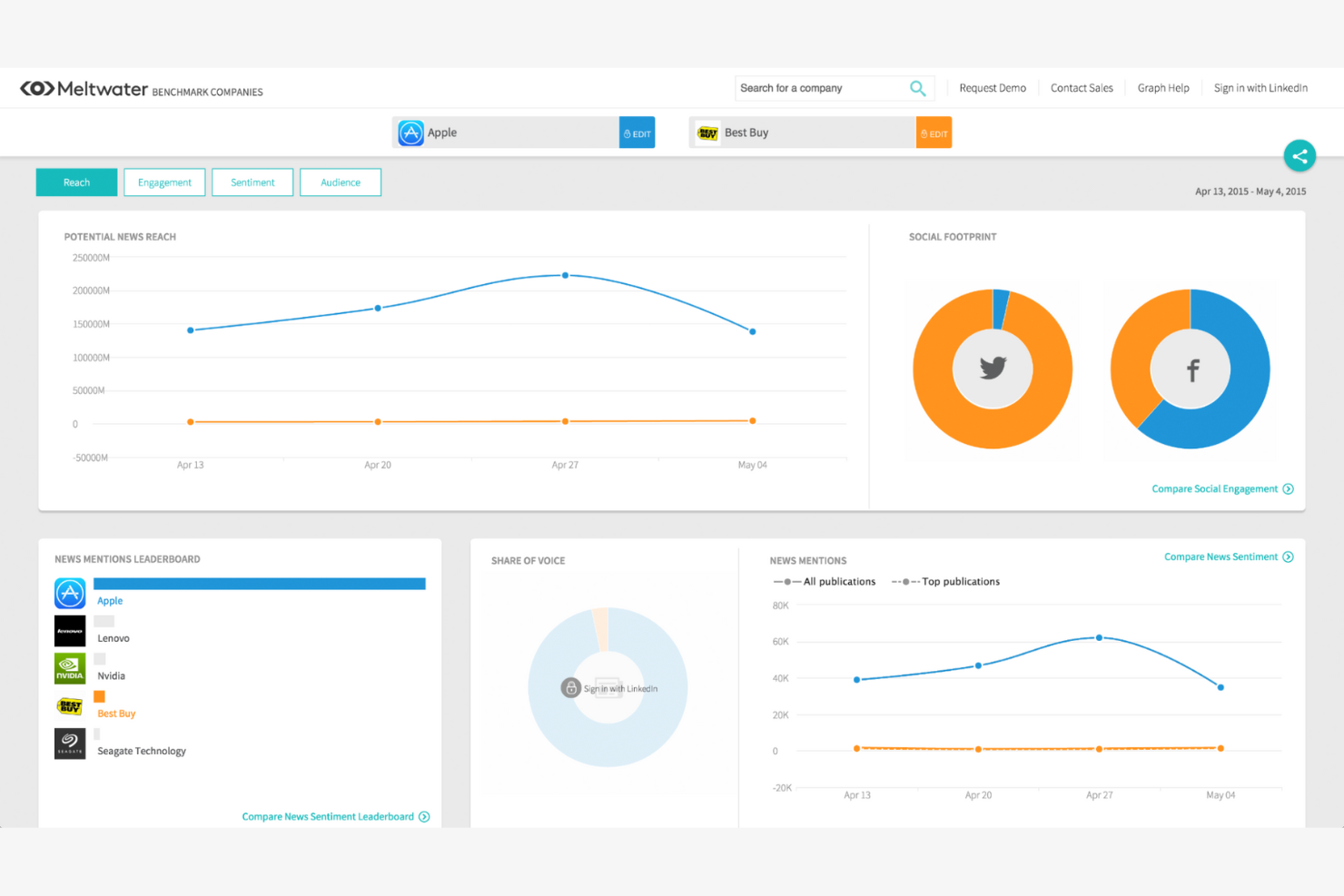Screen dimensions: 1344x896
Task: Click the Twitter bird icon in donut chart
Action: 993,368
